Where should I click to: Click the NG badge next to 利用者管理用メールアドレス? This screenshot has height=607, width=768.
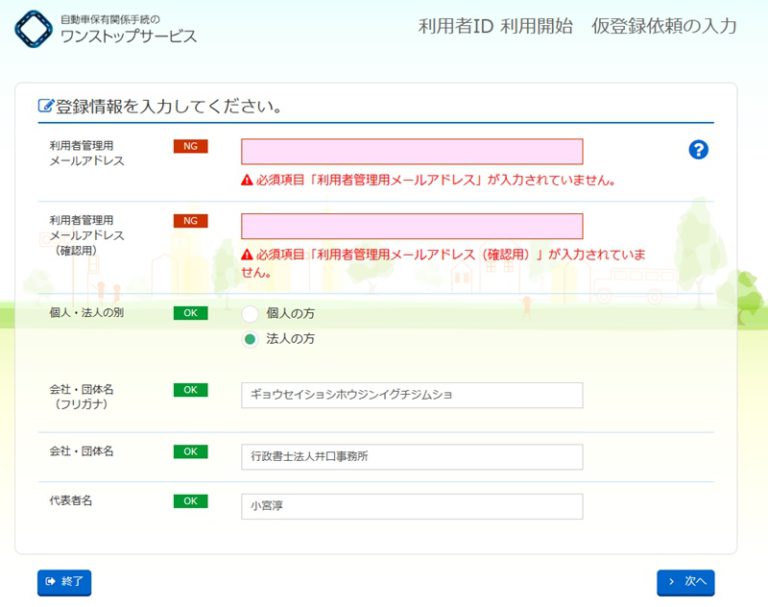click(191, 146)
